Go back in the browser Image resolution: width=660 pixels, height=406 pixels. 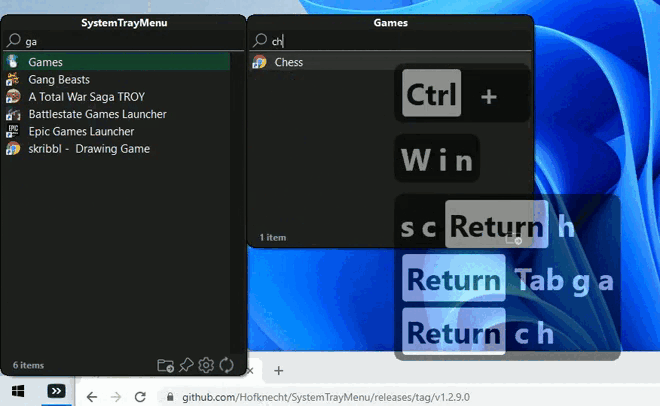pyautogui.click(x=92, y=397)
